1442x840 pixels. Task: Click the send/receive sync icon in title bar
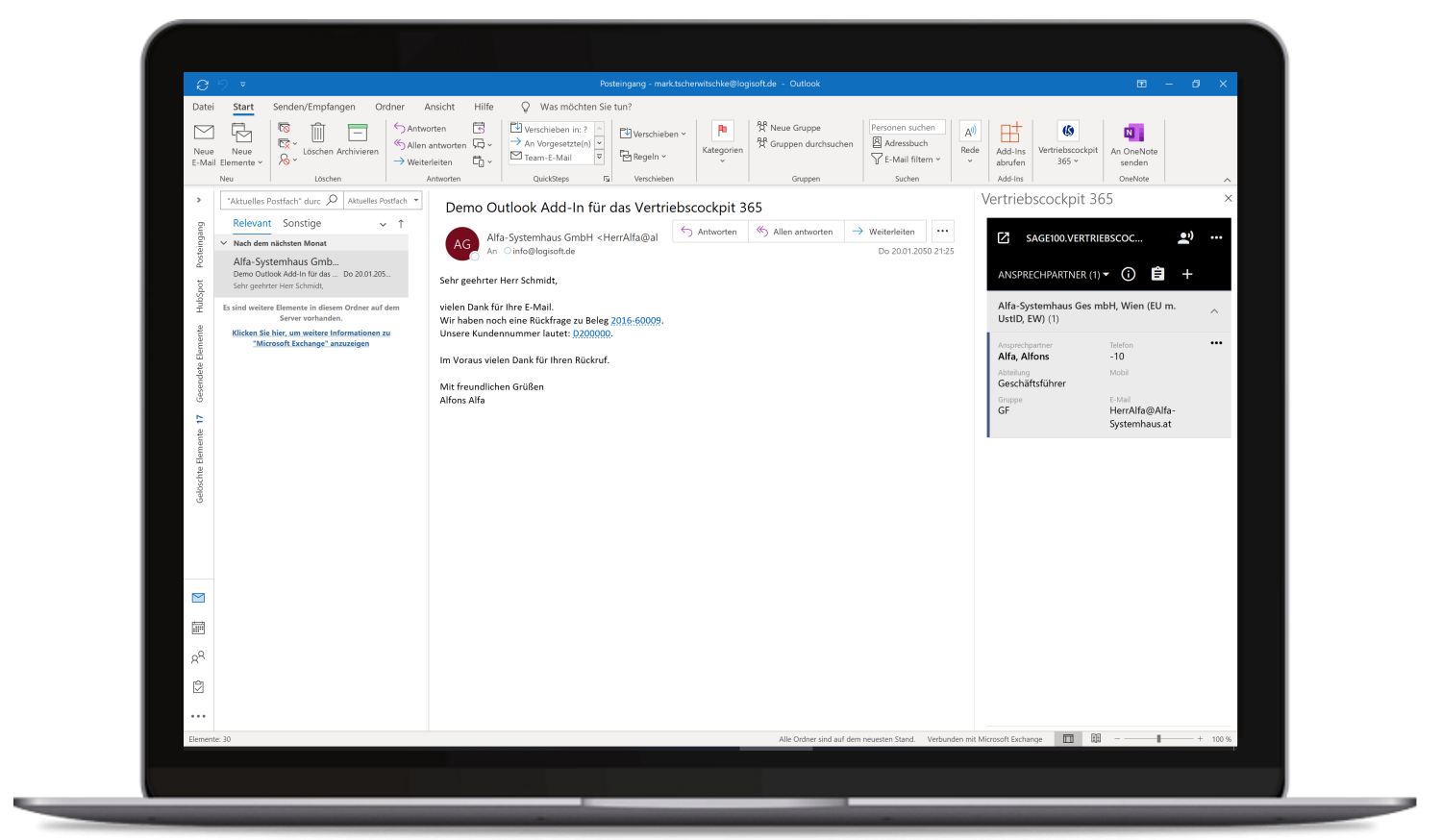point(202,85)
